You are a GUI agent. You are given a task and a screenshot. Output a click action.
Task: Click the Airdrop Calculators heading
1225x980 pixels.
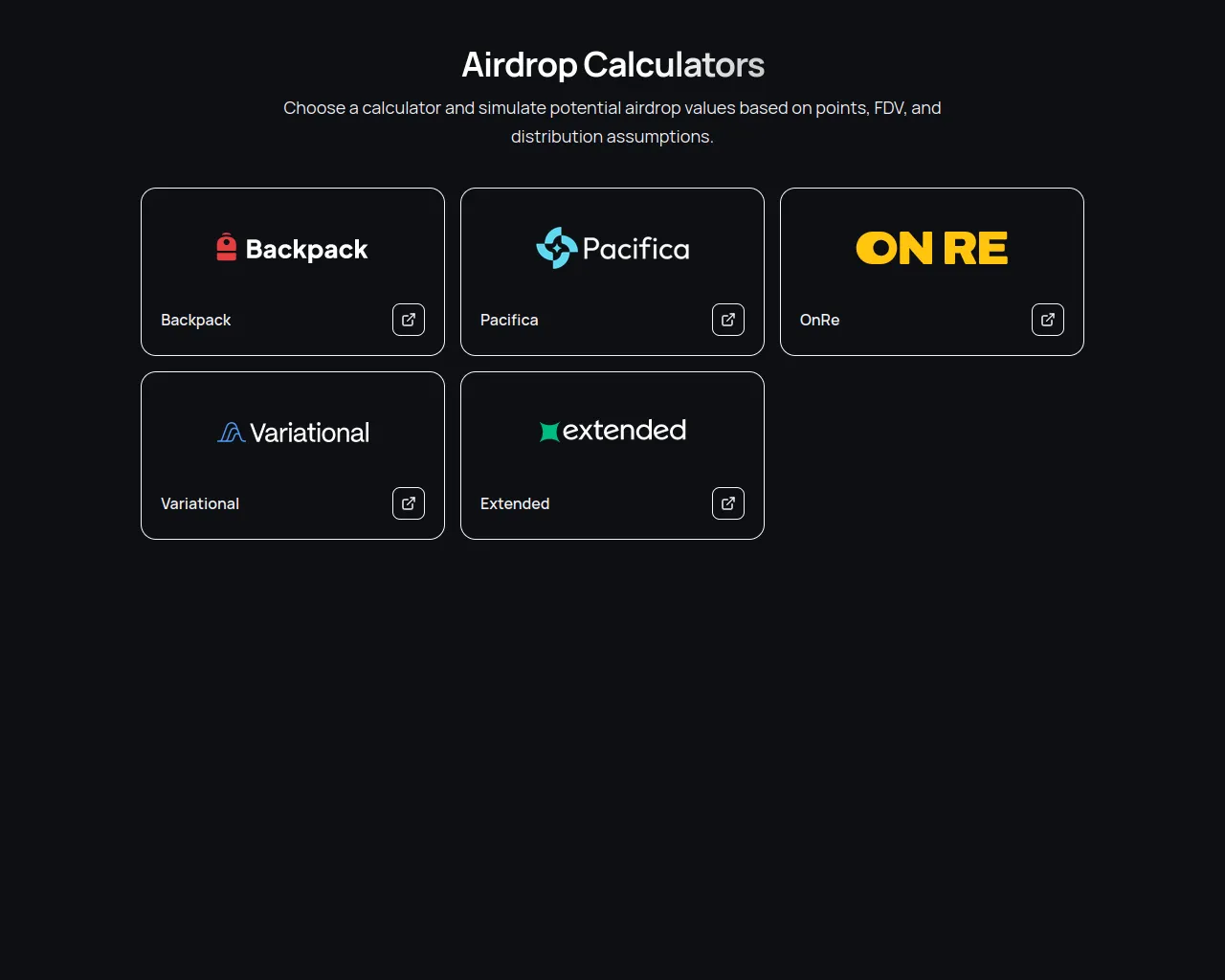pyautogui.click(x=612, y=65)
